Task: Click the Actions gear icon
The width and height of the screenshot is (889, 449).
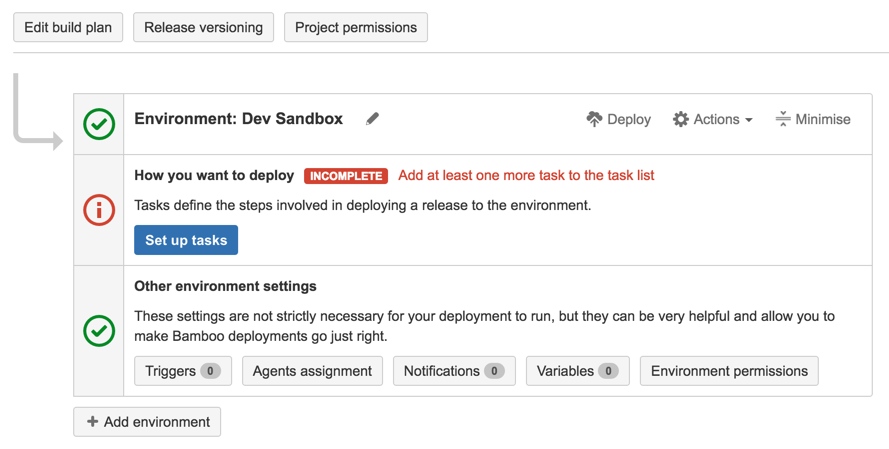Action: coord(680,119)
